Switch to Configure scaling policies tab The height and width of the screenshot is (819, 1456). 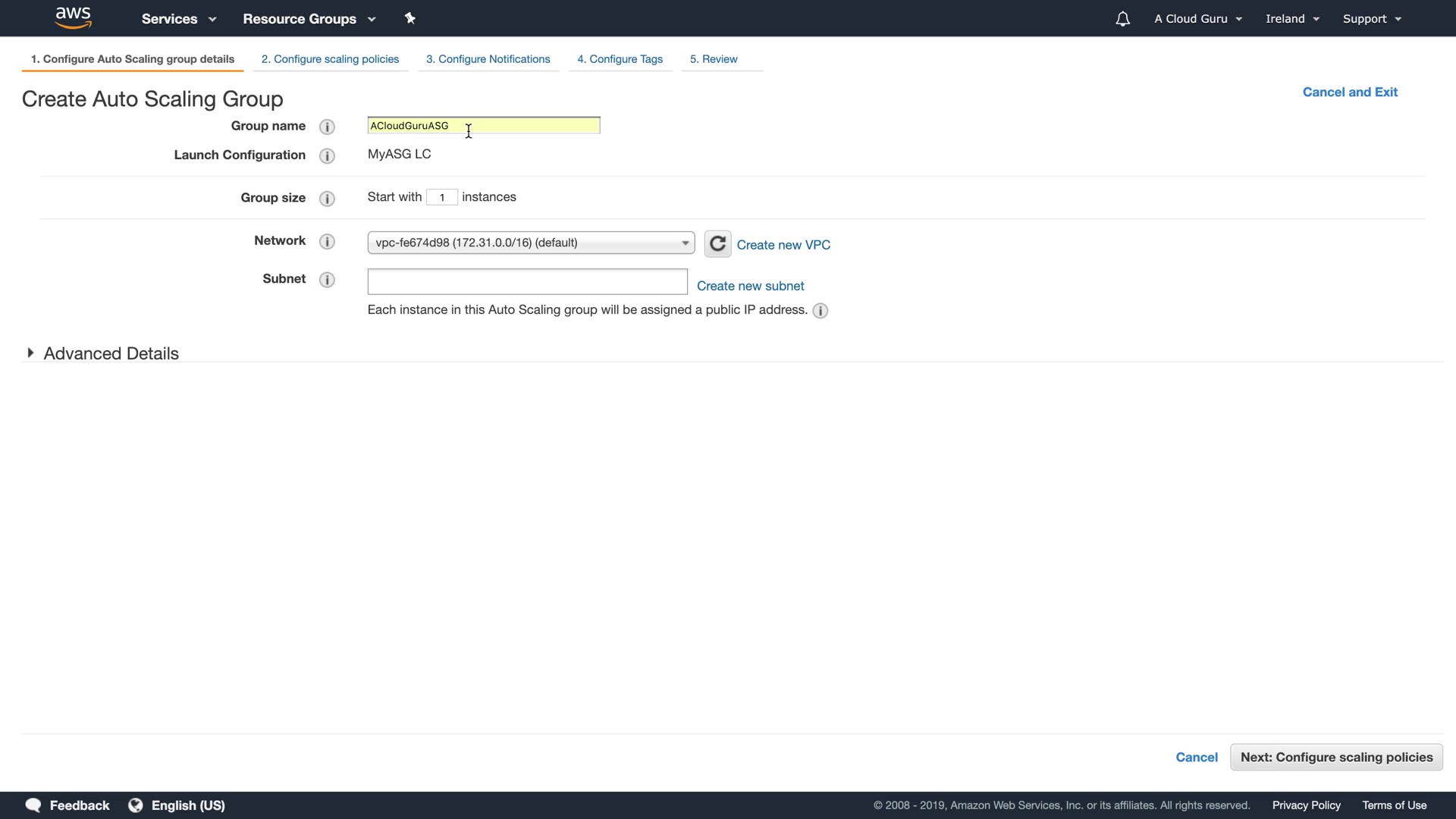pos(330,59)
